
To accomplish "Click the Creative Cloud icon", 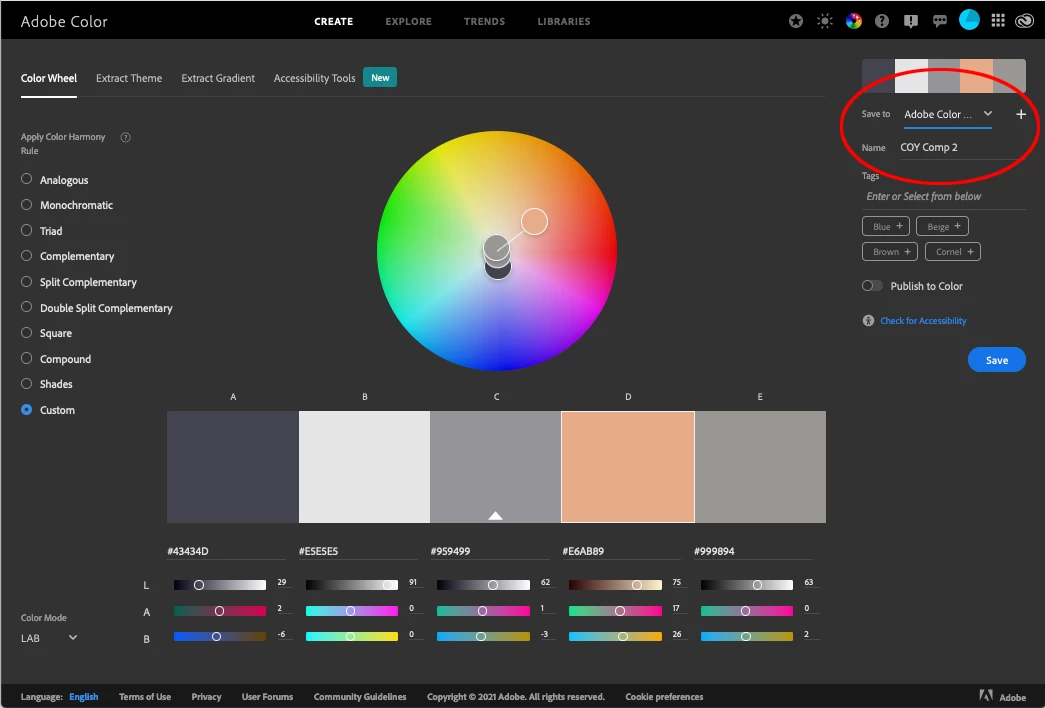I will tap(1024, 21).
